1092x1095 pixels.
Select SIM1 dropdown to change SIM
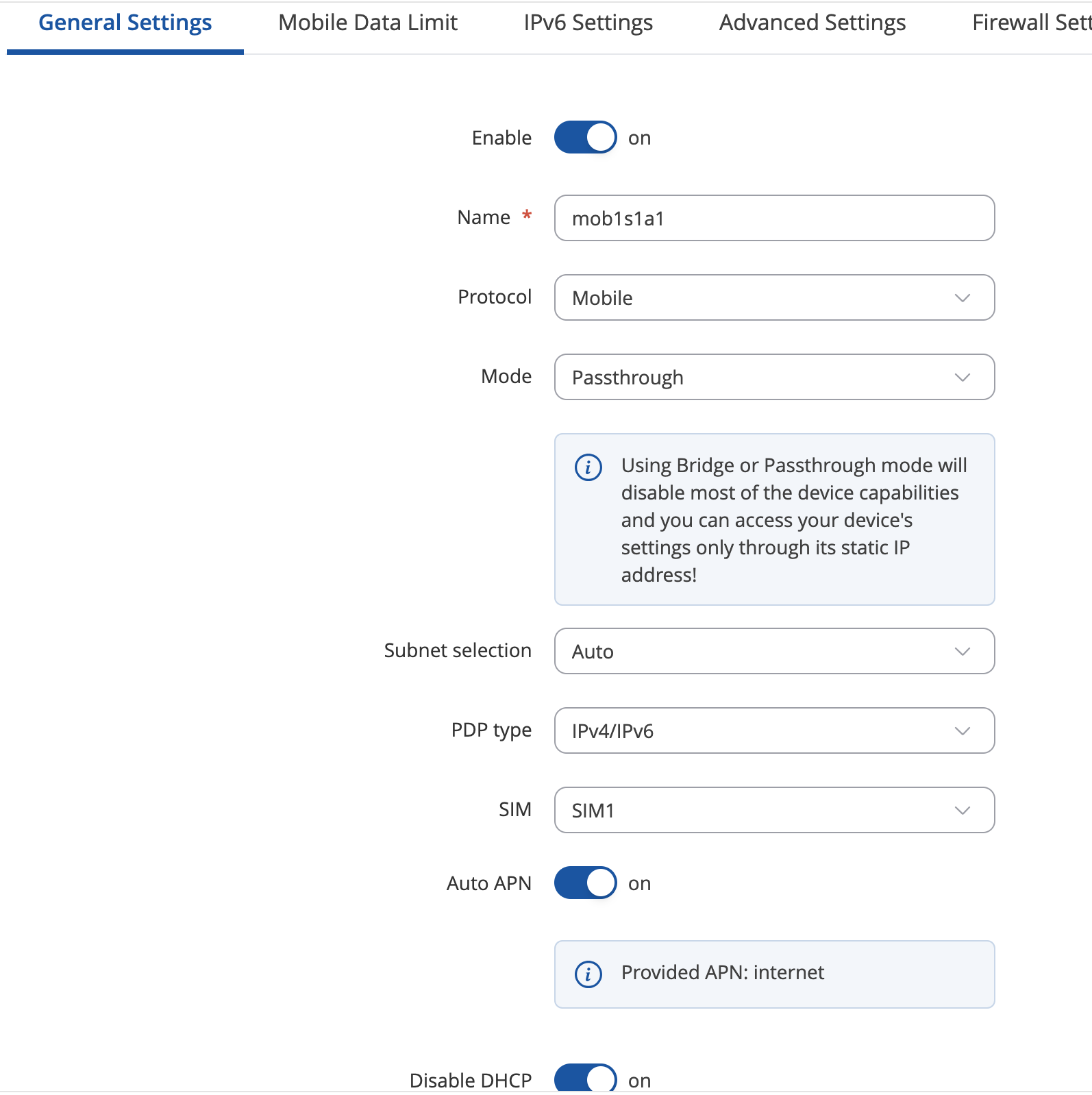774,810
